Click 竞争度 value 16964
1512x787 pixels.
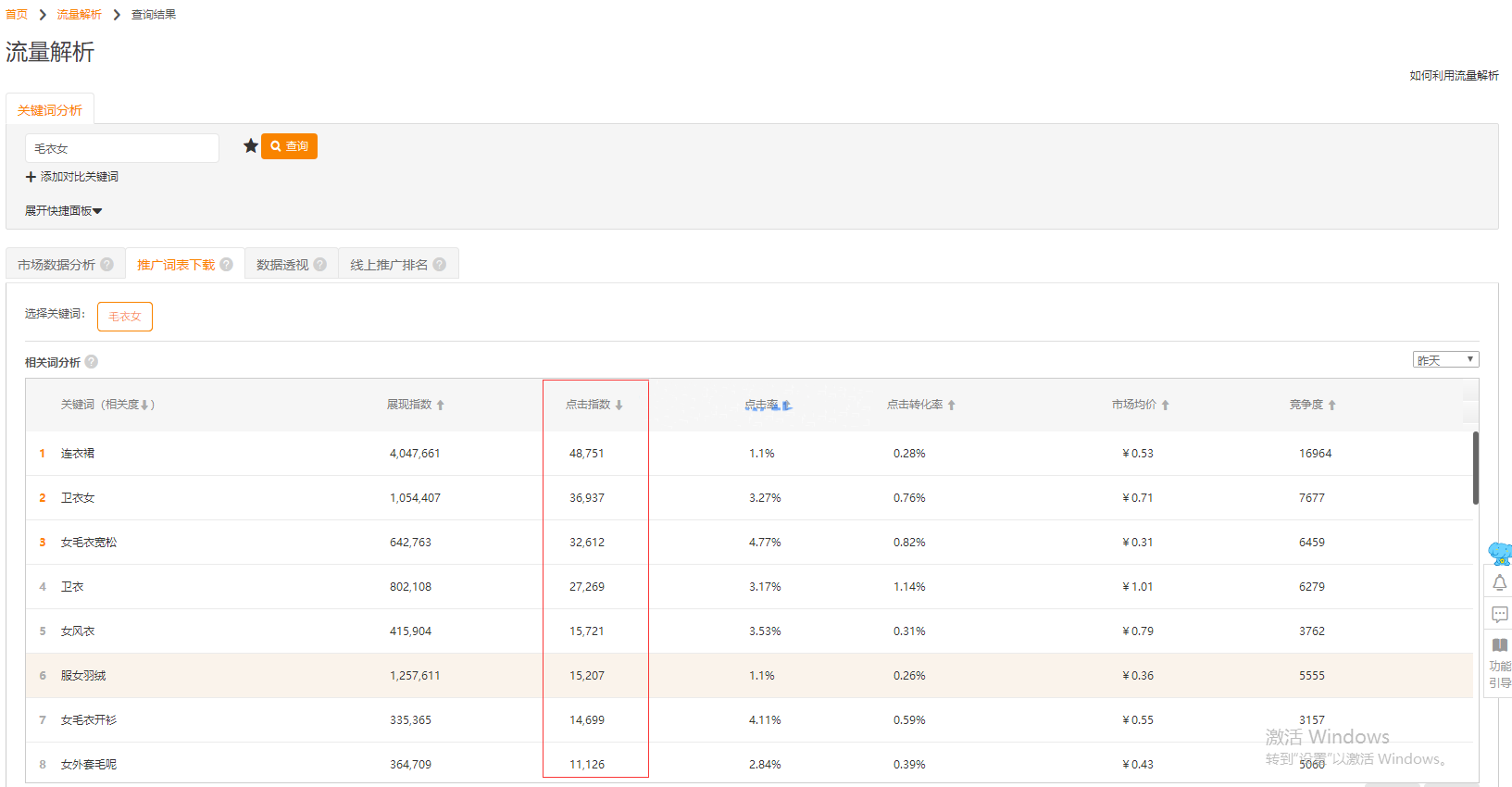pos(1316,454)
